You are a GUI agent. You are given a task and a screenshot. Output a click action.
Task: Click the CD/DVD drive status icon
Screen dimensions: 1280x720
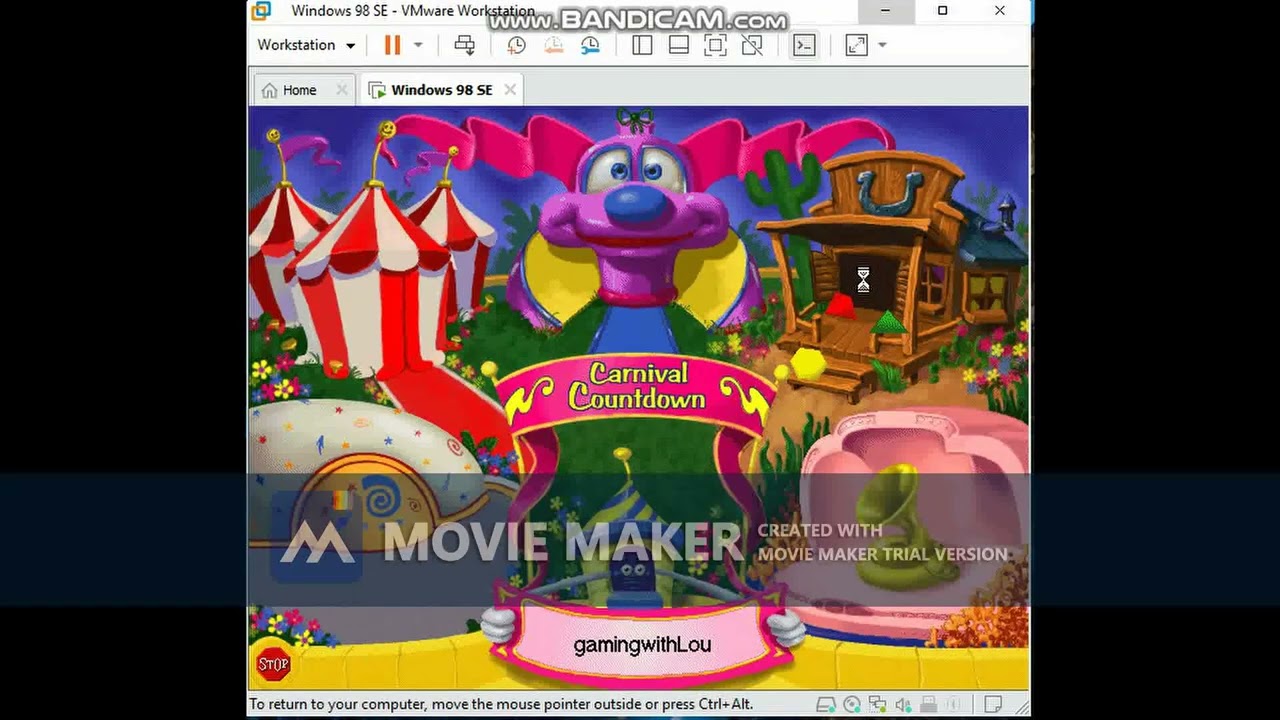(852, 705)
